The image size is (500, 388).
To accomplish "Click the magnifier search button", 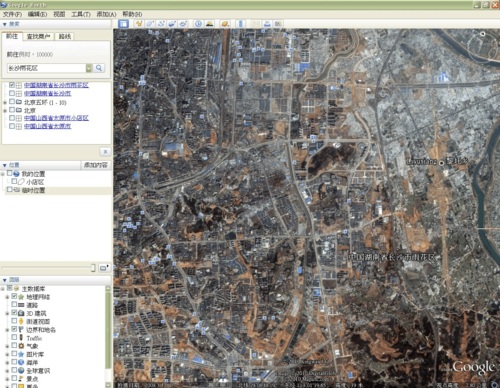I will pyautogui.click(x=99, y=68).
